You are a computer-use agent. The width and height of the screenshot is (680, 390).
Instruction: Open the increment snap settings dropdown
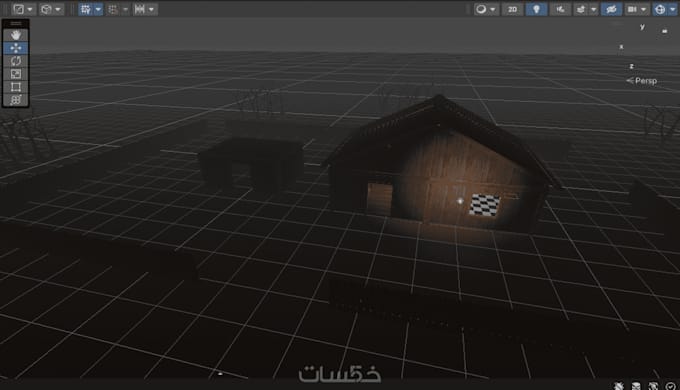coord(151,9)
